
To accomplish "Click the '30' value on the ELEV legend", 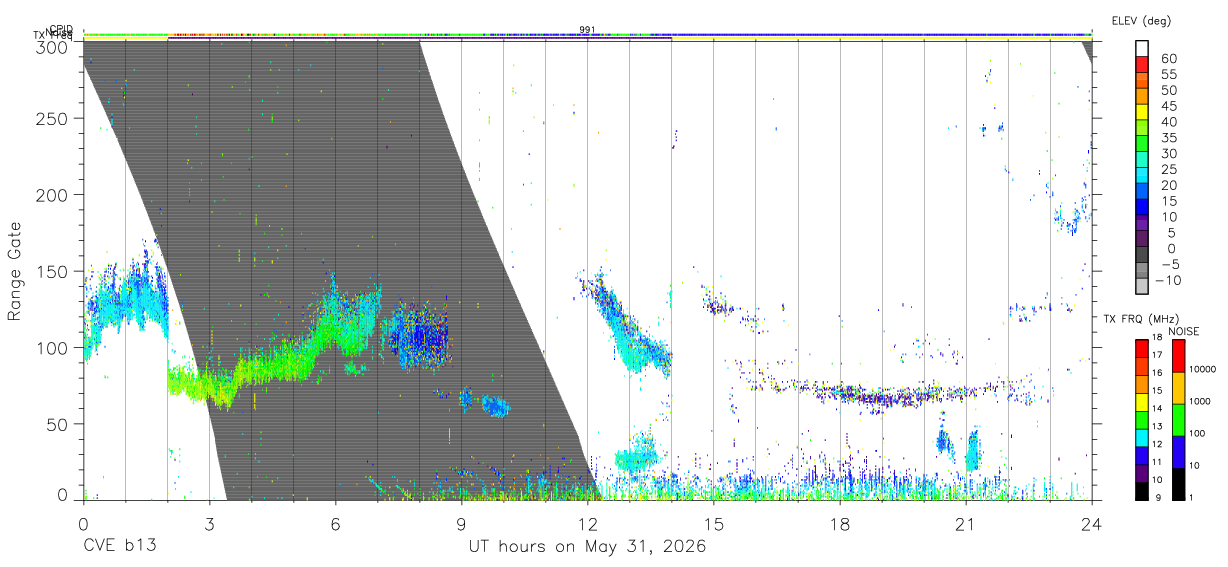I will pos(1168,154).
